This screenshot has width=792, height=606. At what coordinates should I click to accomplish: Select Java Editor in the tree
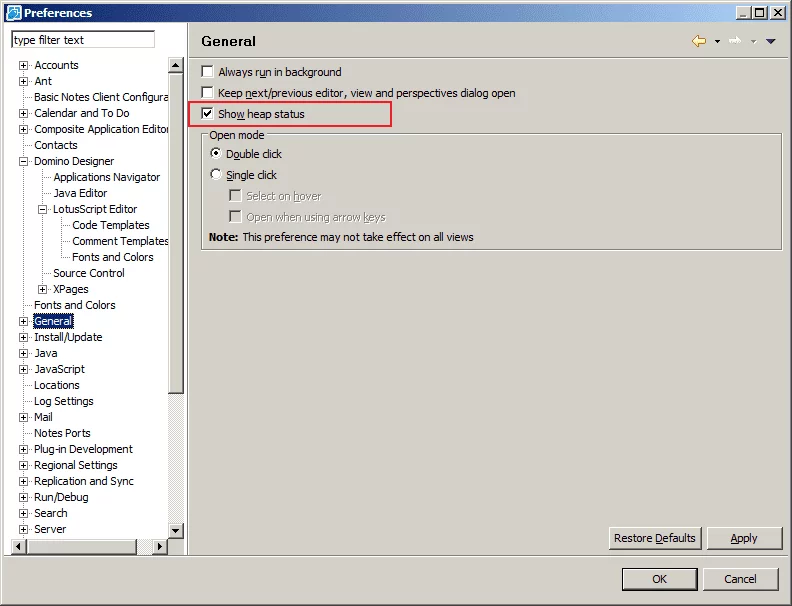tap(80, 193)
